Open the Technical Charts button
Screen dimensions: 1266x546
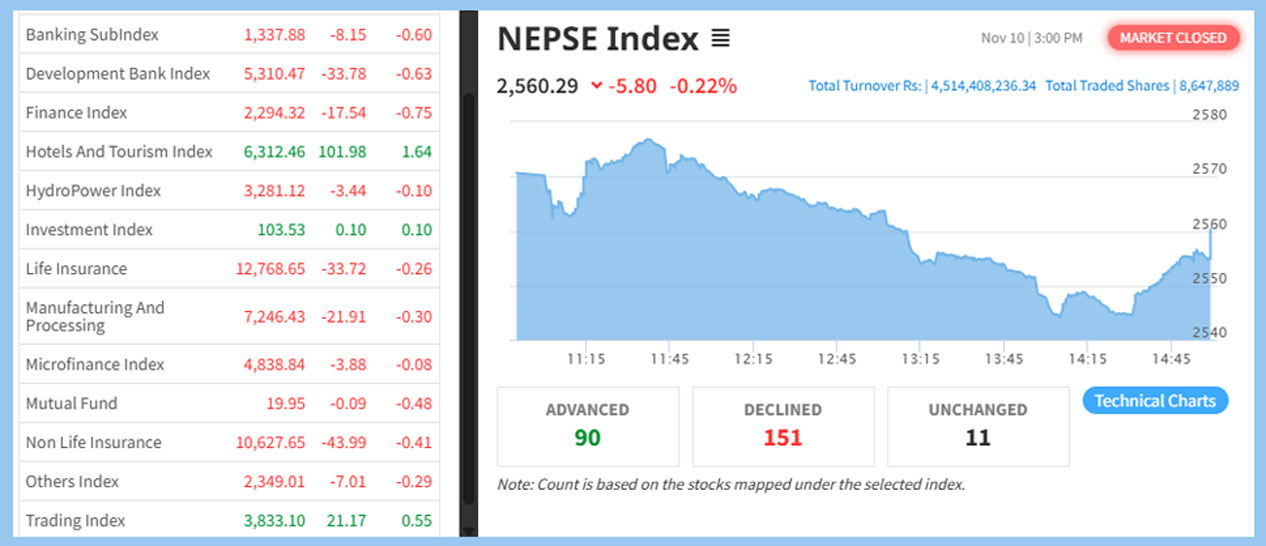[x=1155, y=401]
